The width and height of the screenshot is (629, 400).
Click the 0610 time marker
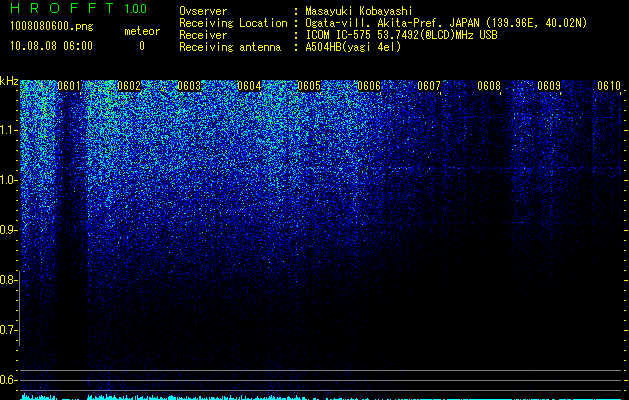(x=609, y=86)
